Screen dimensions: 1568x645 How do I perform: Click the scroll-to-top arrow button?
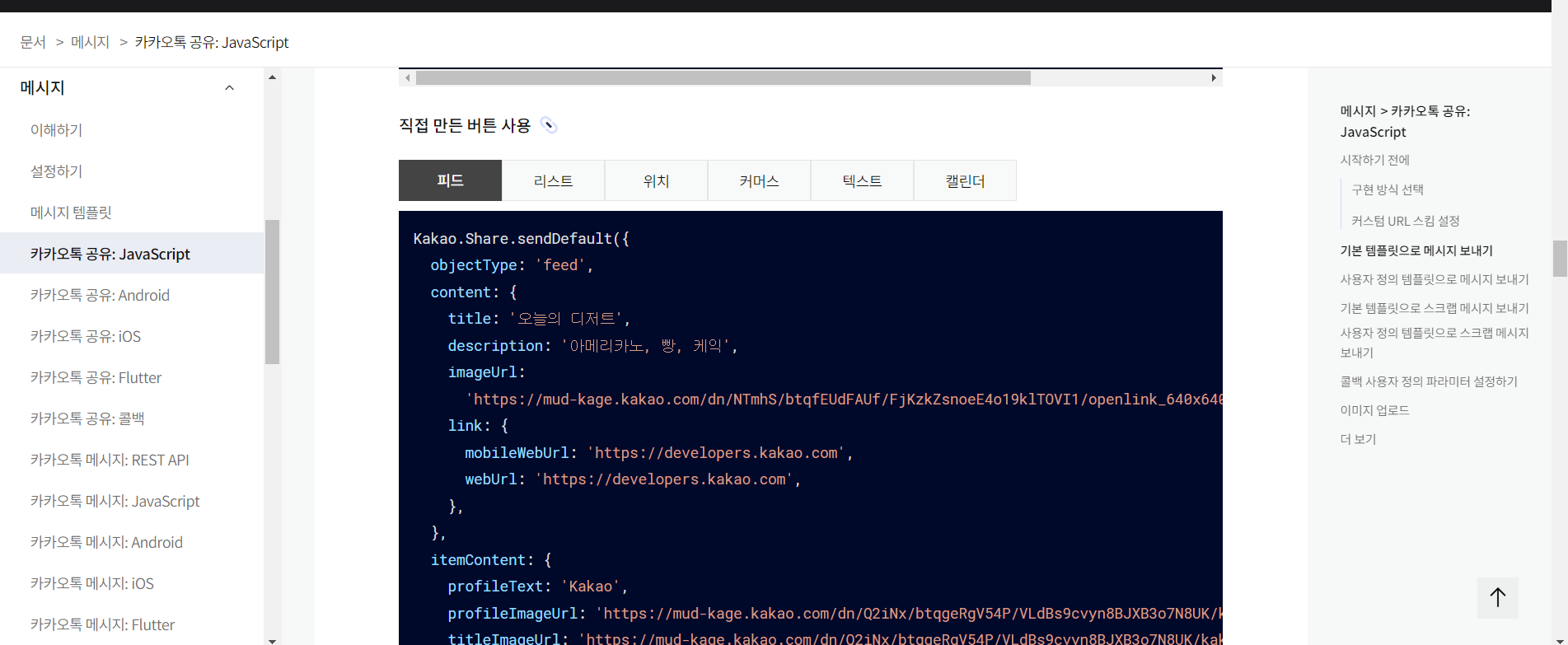tap(1497, 597)
